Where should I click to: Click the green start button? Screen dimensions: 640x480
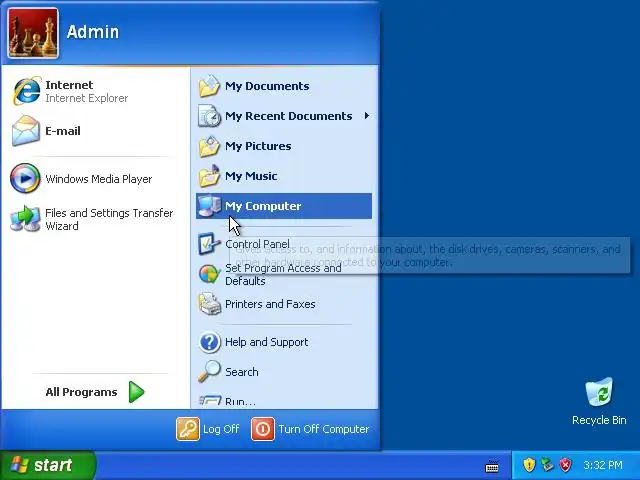[48, 465]
